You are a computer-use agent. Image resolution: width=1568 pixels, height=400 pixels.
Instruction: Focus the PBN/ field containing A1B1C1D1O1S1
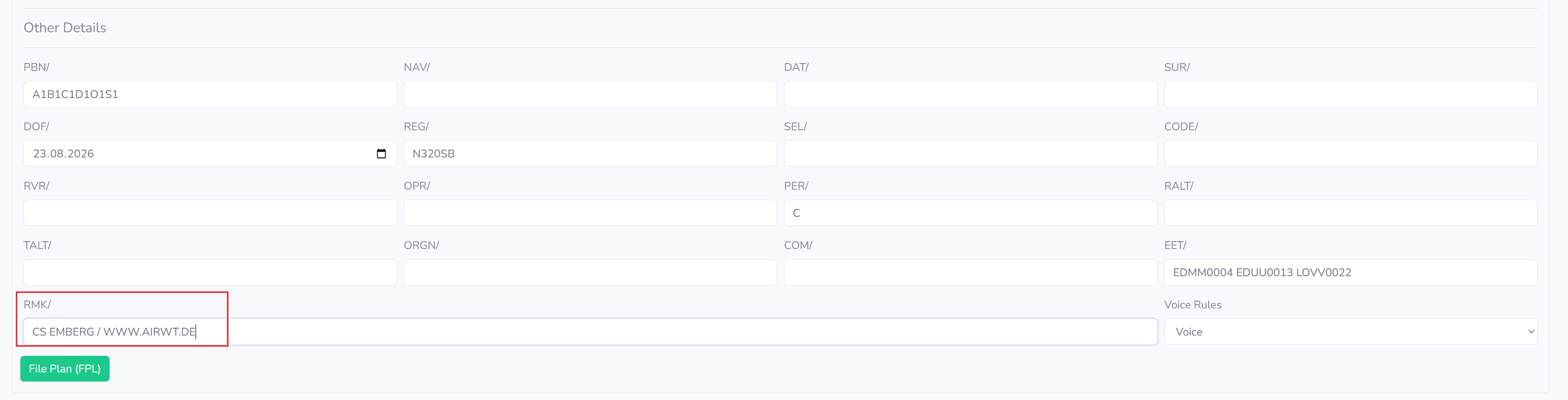click(x=210, y=94)
